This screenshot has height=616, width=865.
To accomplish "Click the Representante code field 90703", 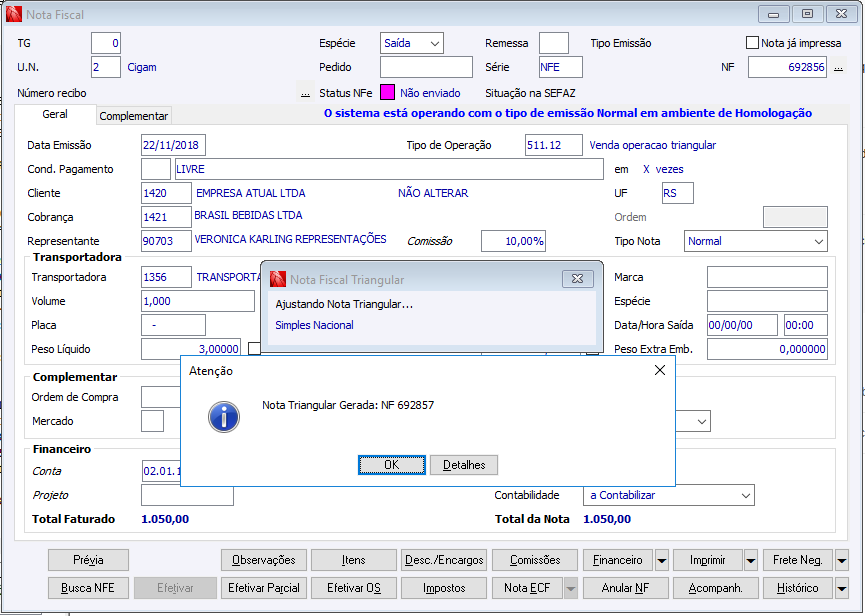I will 166,242.
